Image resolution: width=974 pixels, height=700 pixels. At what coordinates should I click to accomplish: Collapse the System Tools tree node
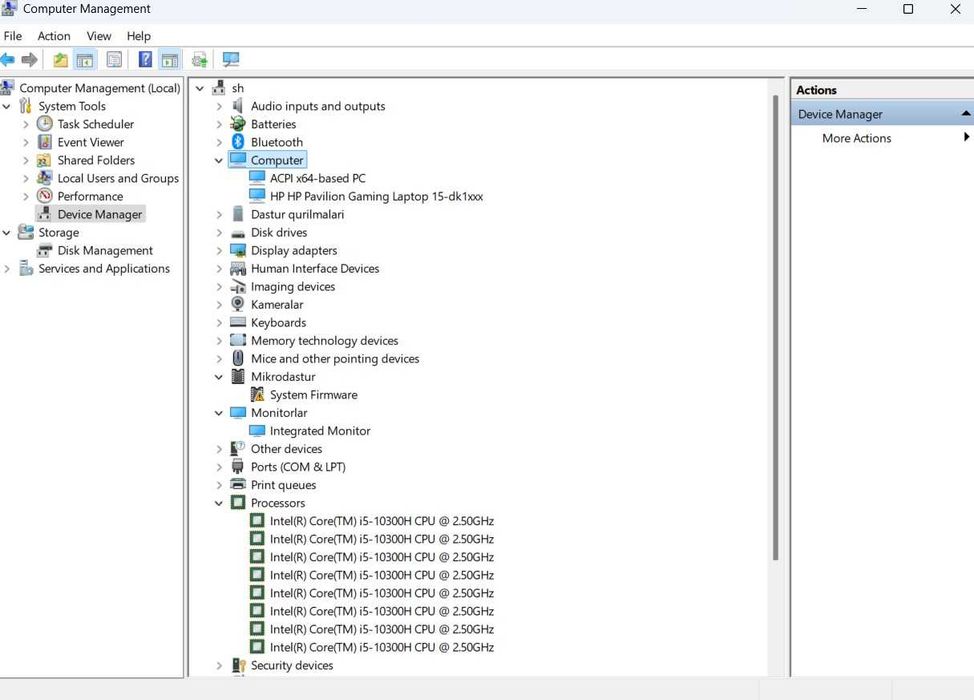(x=7, y=106)
